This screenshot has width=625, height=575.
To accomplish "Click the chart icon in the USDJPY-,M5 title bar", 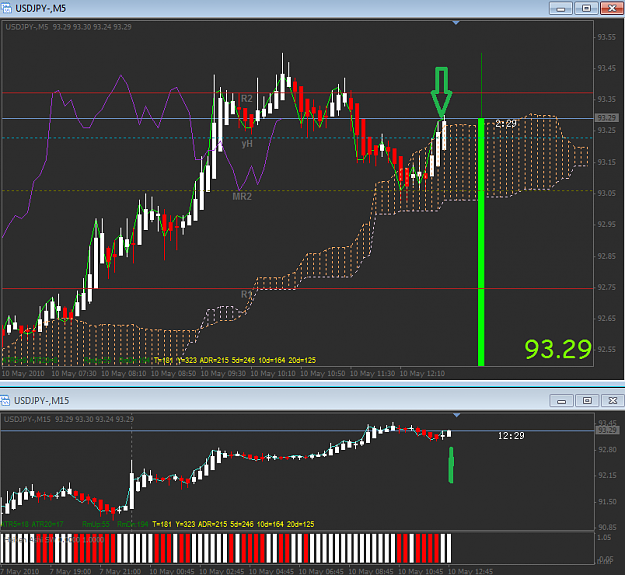I will click(x=6, y=8).
